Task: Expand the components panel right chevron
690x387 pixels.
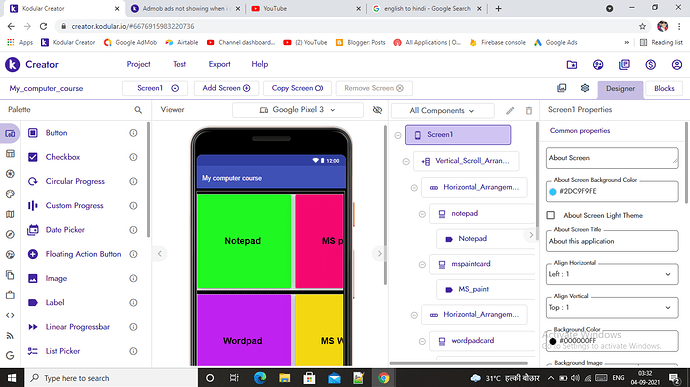Action: pos(531,235)
